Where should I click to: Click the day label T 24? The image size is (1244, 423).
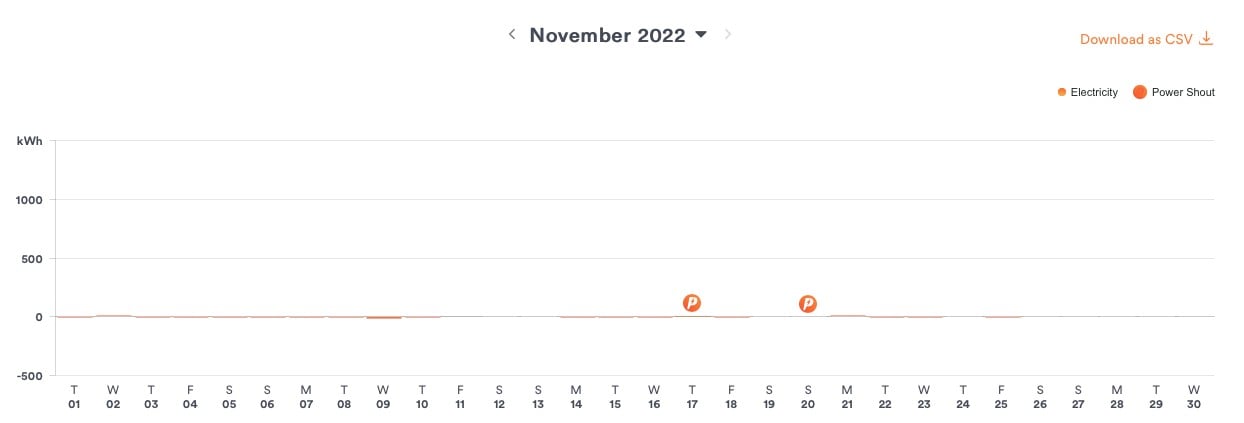click(x=963, y=396)
